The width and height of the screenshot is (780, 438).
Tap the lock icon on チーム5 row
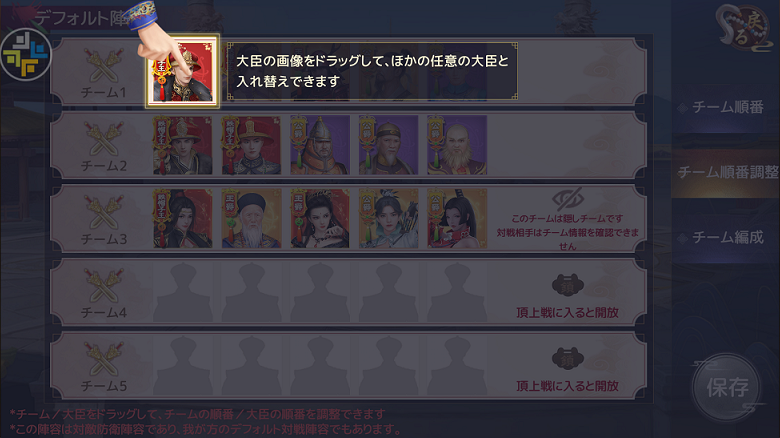[x=568, y=358]
